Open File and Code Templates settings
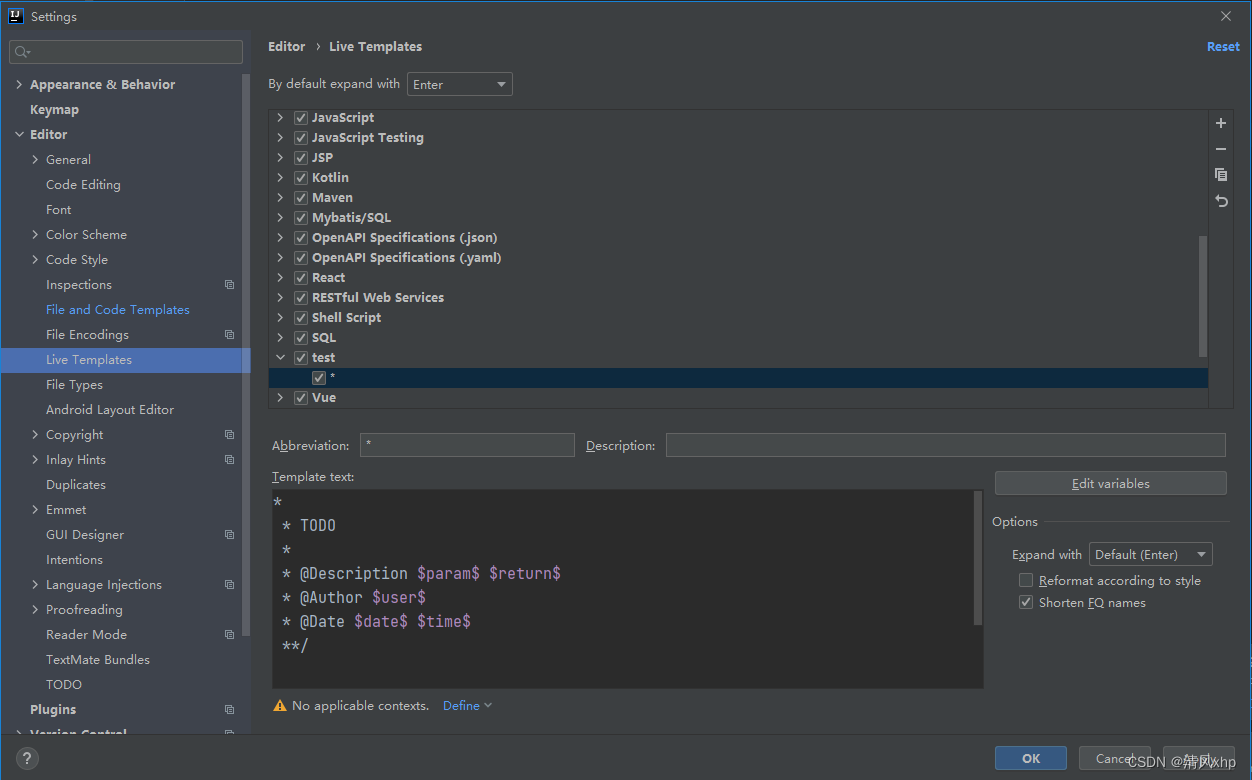1252x780 pixels. pyautogui.click(x=117, y=310)
